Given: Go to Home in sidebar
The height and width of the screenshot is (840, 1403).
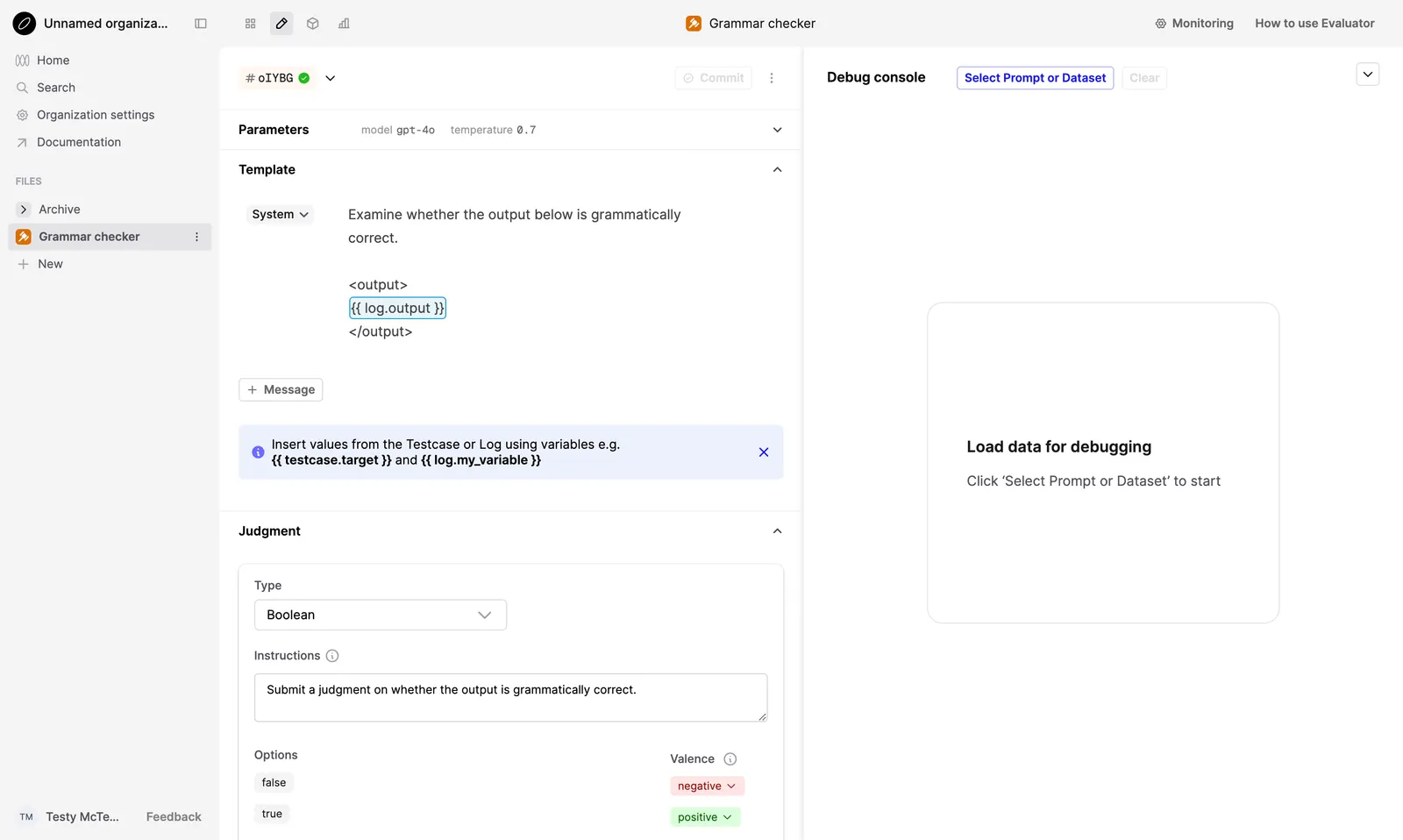Looking at the screenshot, I should 53,61.
